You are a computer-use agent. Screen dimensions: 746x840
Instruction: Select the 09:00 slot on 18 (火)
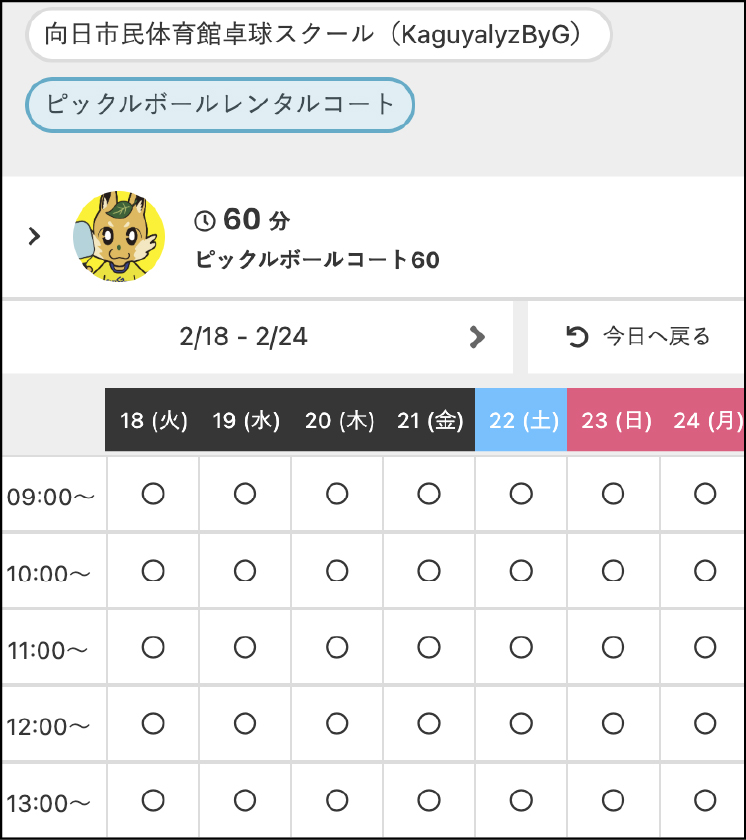coord(153,493)
